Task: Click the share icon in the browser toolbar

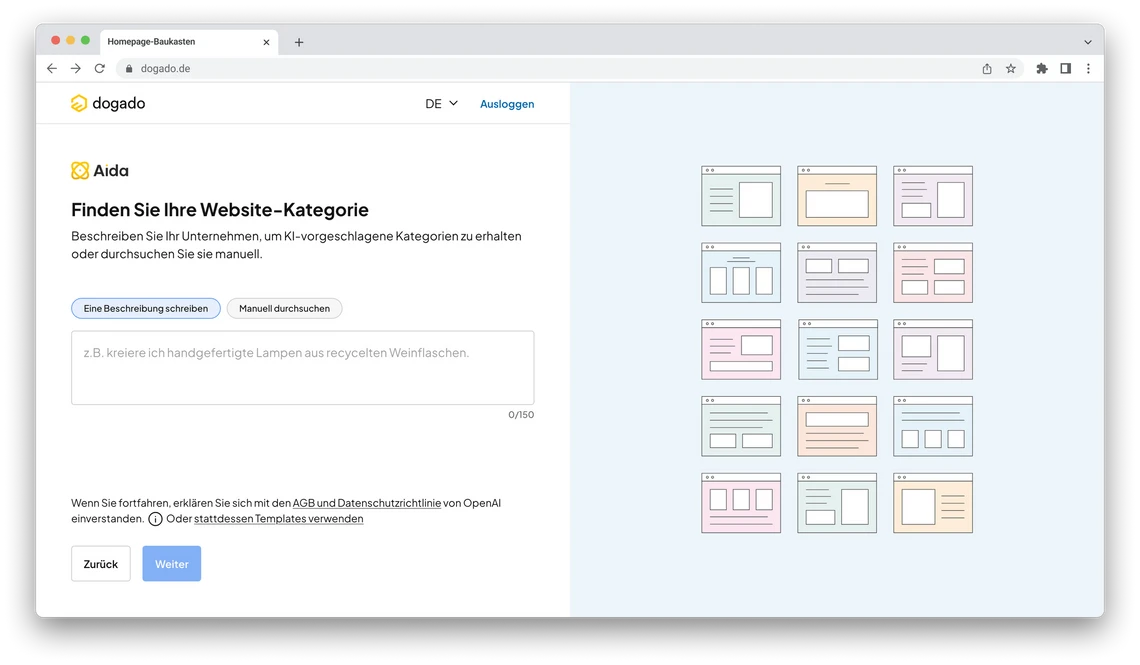Action: pyautogui.click(x=986, y=68)
